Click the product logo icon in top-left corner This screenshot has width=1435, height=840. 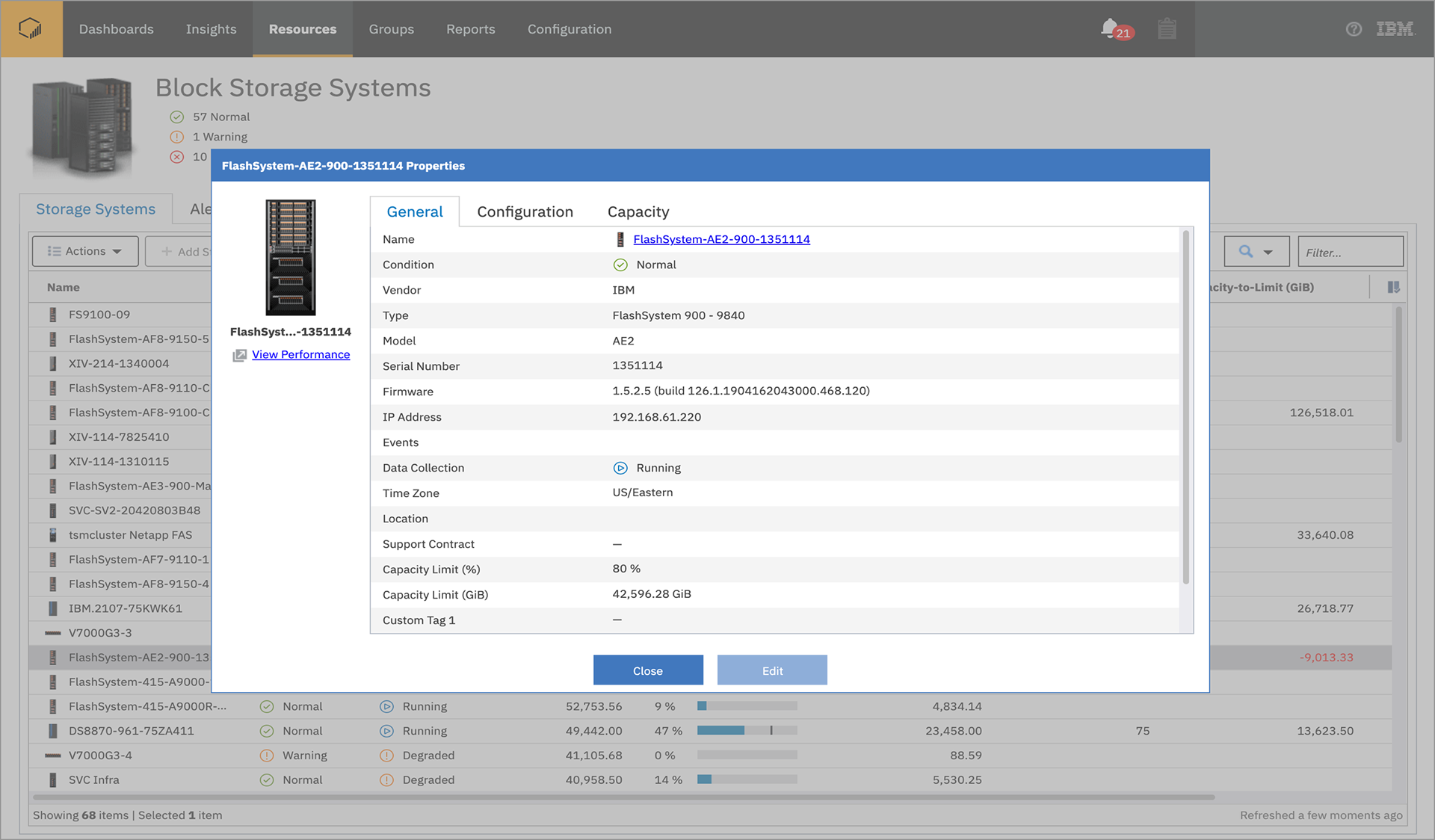(31, 28)
